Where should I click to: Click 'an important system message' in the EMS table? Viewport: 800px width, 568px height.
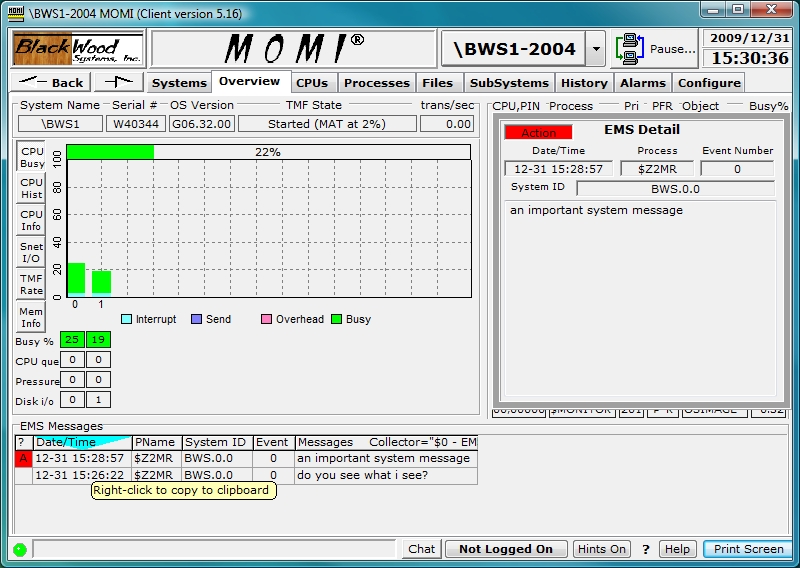(383, 458)
